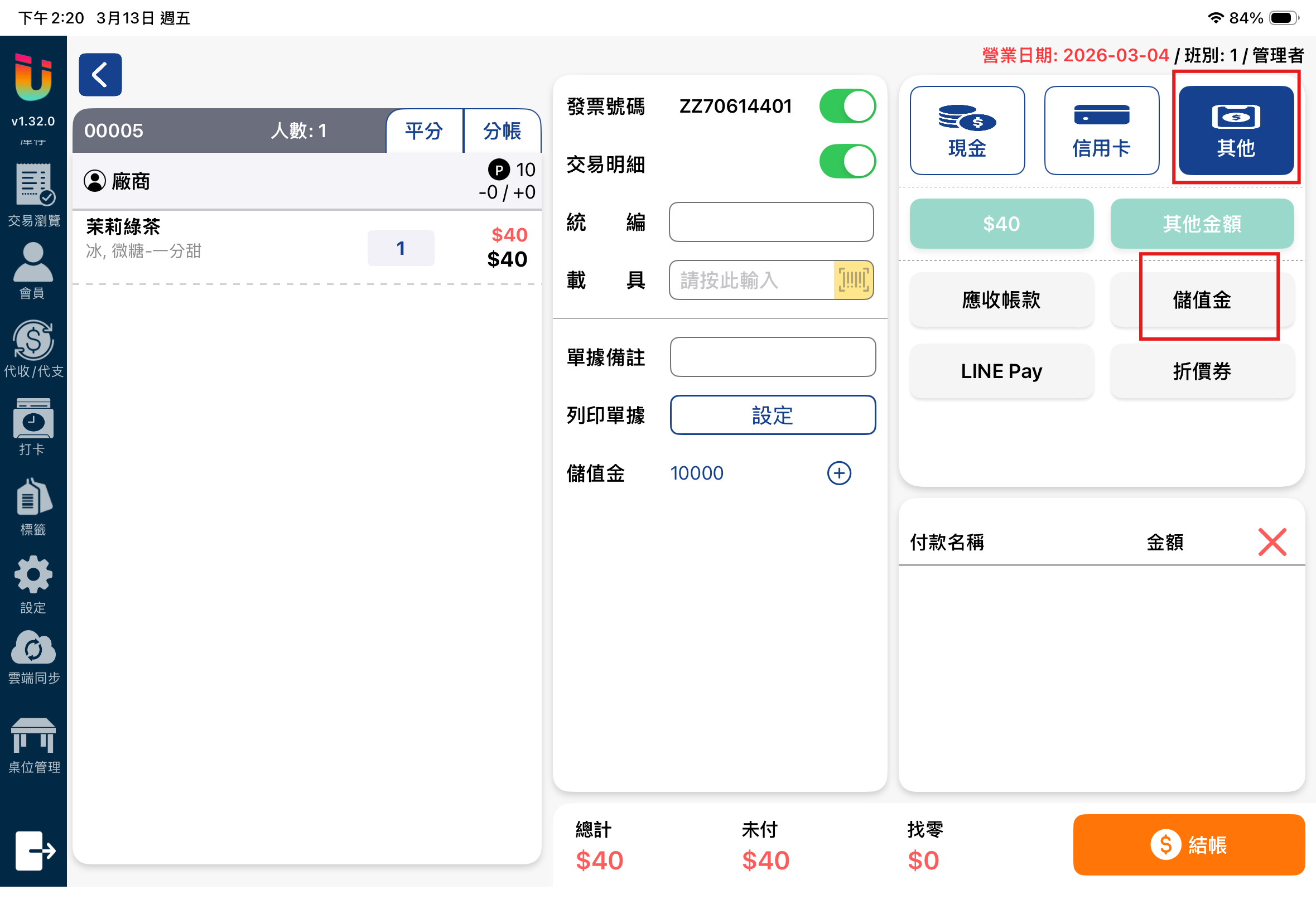Clear payments with the red X
1316x914 pixels.
click(x=1272, y=541)
